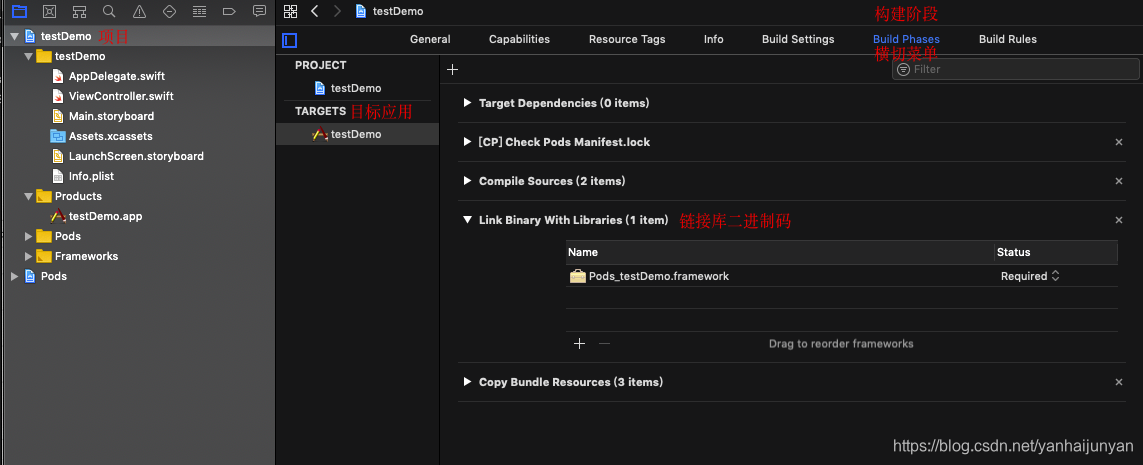The image size is (1143, 465).
Task: Open the Source Control navigator icon
Action: point(50,11)
